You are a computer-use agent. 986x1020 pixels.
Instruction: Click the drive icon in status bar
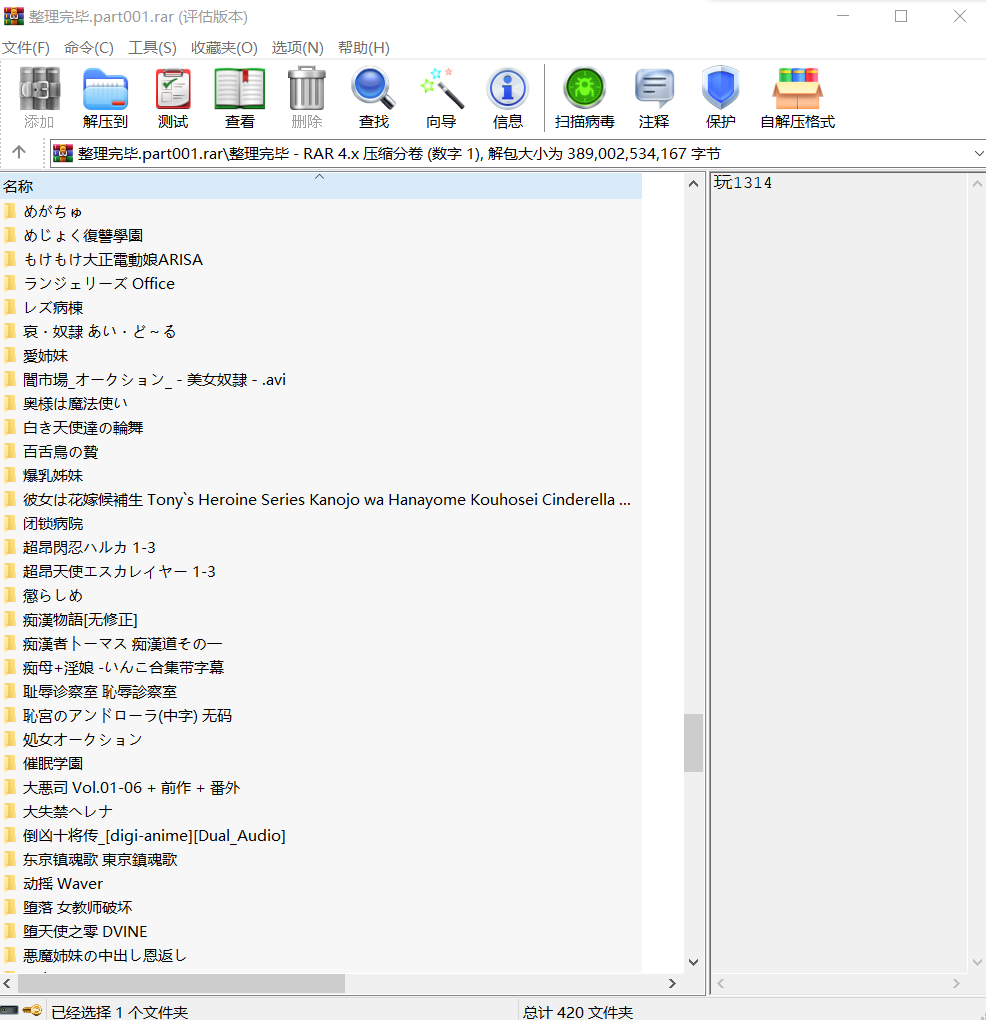pos(9,1010)
